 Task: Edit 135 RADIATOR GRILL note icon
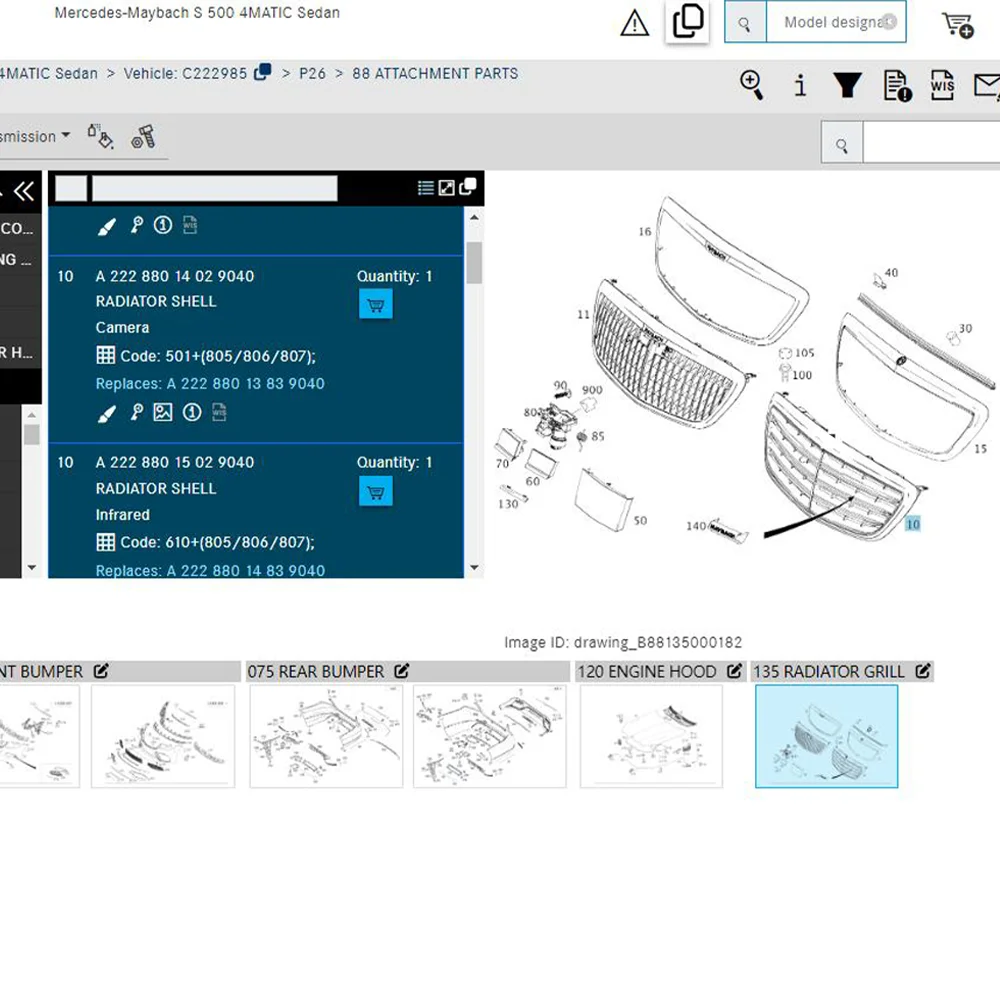point(923,671)
